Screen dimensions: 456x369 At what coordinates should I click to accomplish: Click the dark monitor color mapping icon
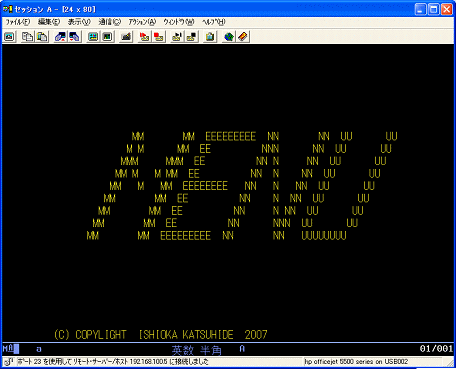[108, 36]
